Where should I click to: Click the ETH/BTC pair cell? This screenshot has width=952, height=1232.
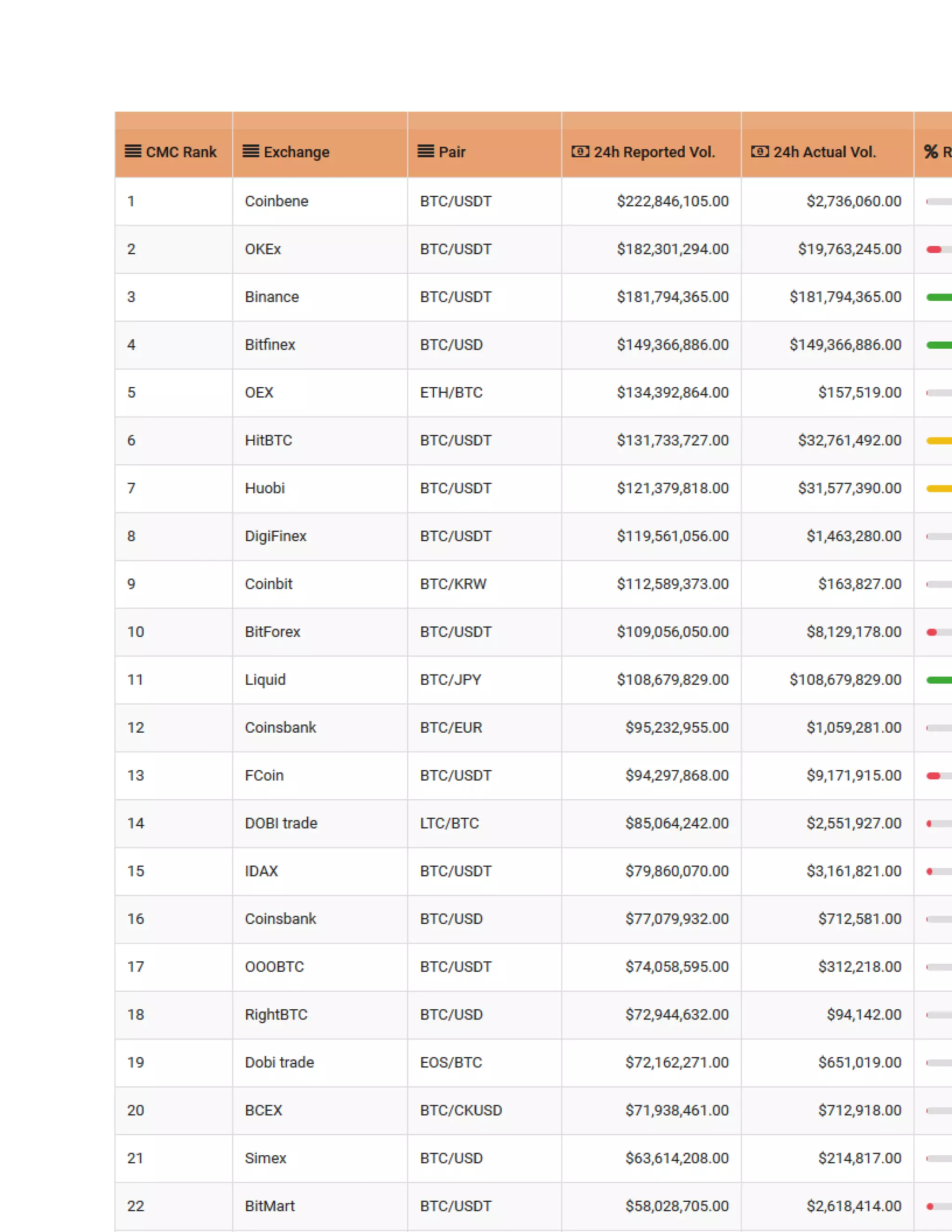click(484, 393)
